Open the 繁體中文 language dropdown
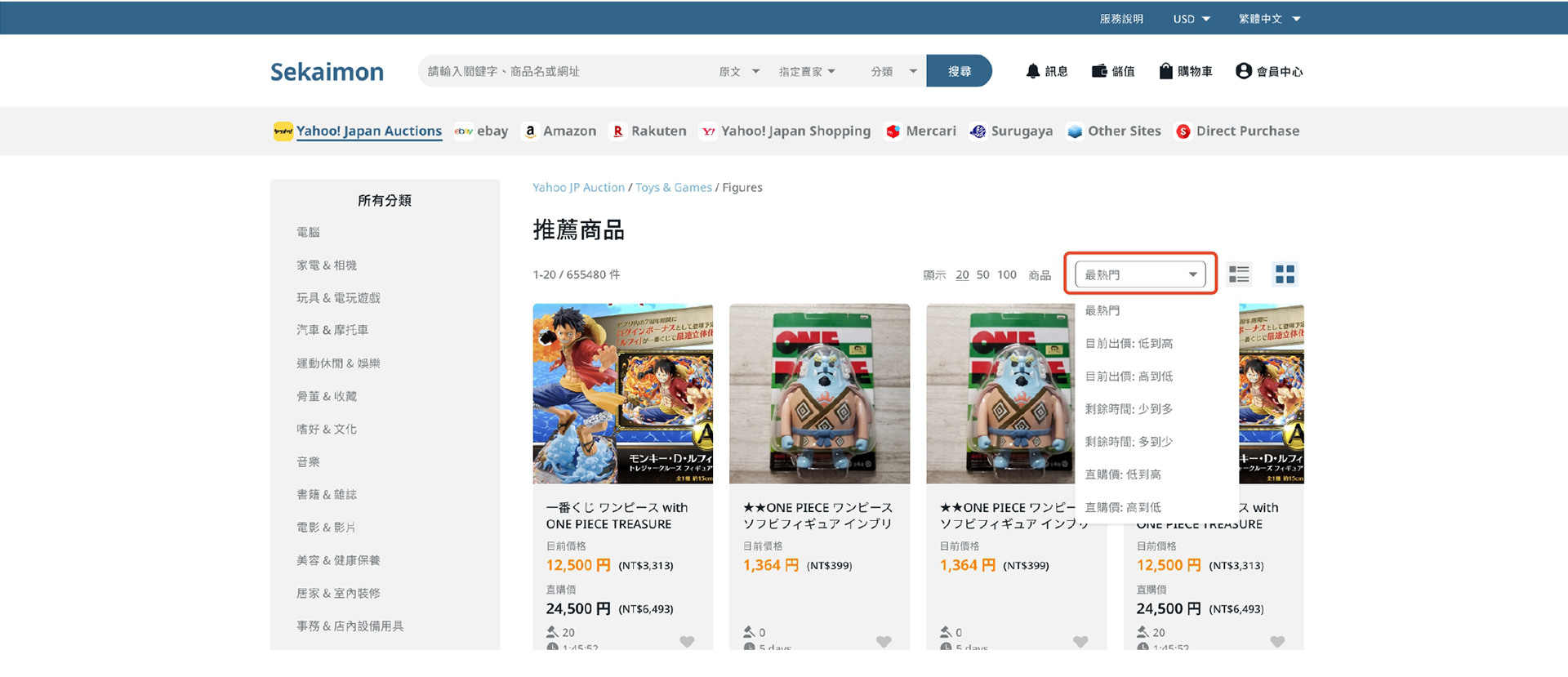Viewport: 1568px width, 677px height. (1269, 19)
